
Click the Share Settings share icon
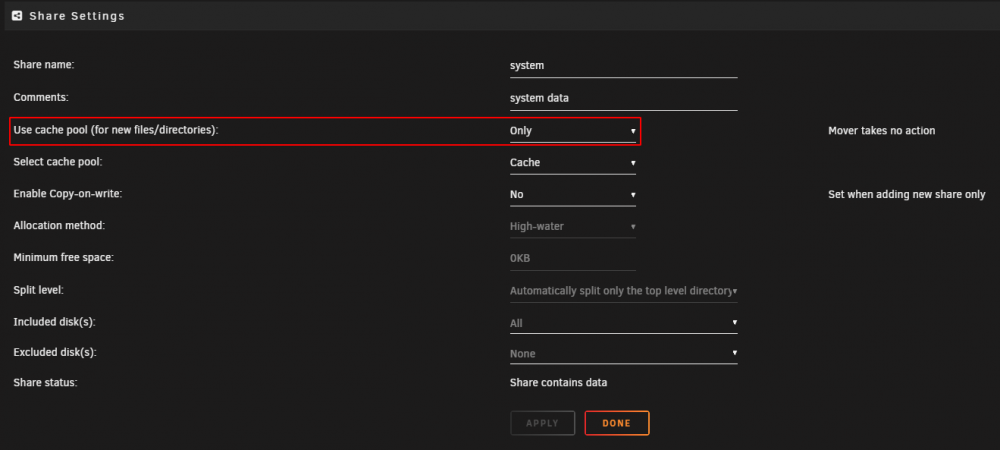point(17,16)
